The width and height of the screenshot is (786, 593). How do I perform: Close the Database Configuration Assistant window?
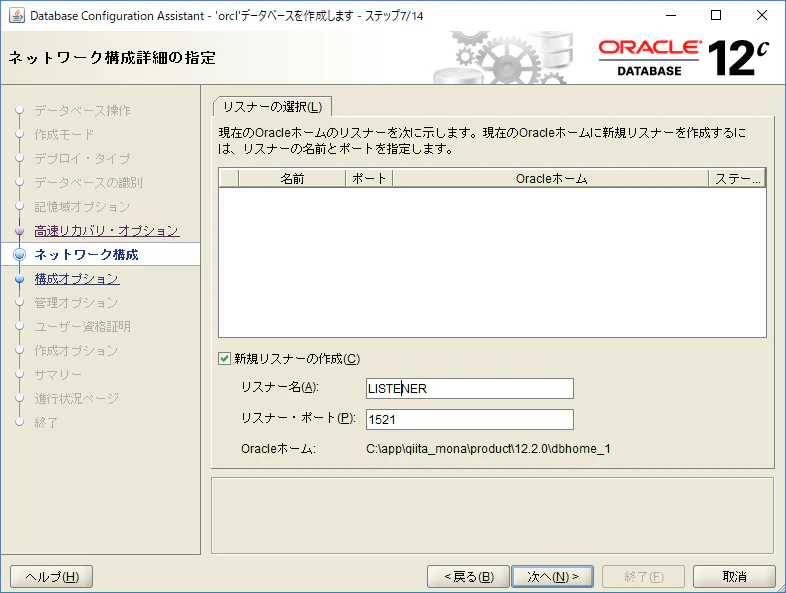click(x=761, y=16)
